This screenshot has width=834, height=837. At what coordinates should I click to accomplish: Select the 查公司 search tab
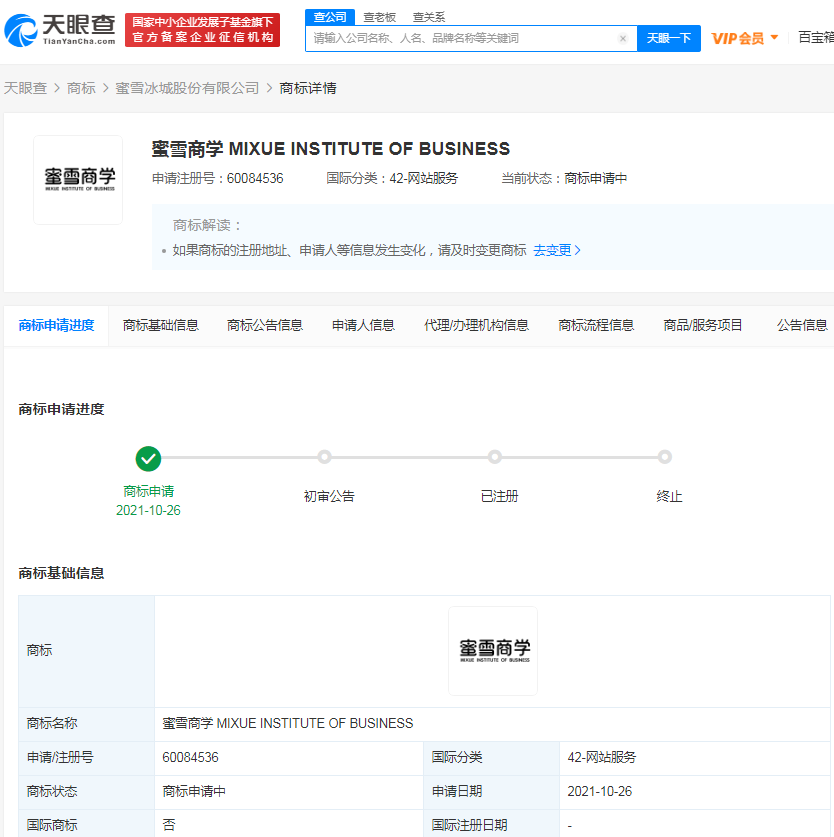pyautogui.click(x=330, y=17)
